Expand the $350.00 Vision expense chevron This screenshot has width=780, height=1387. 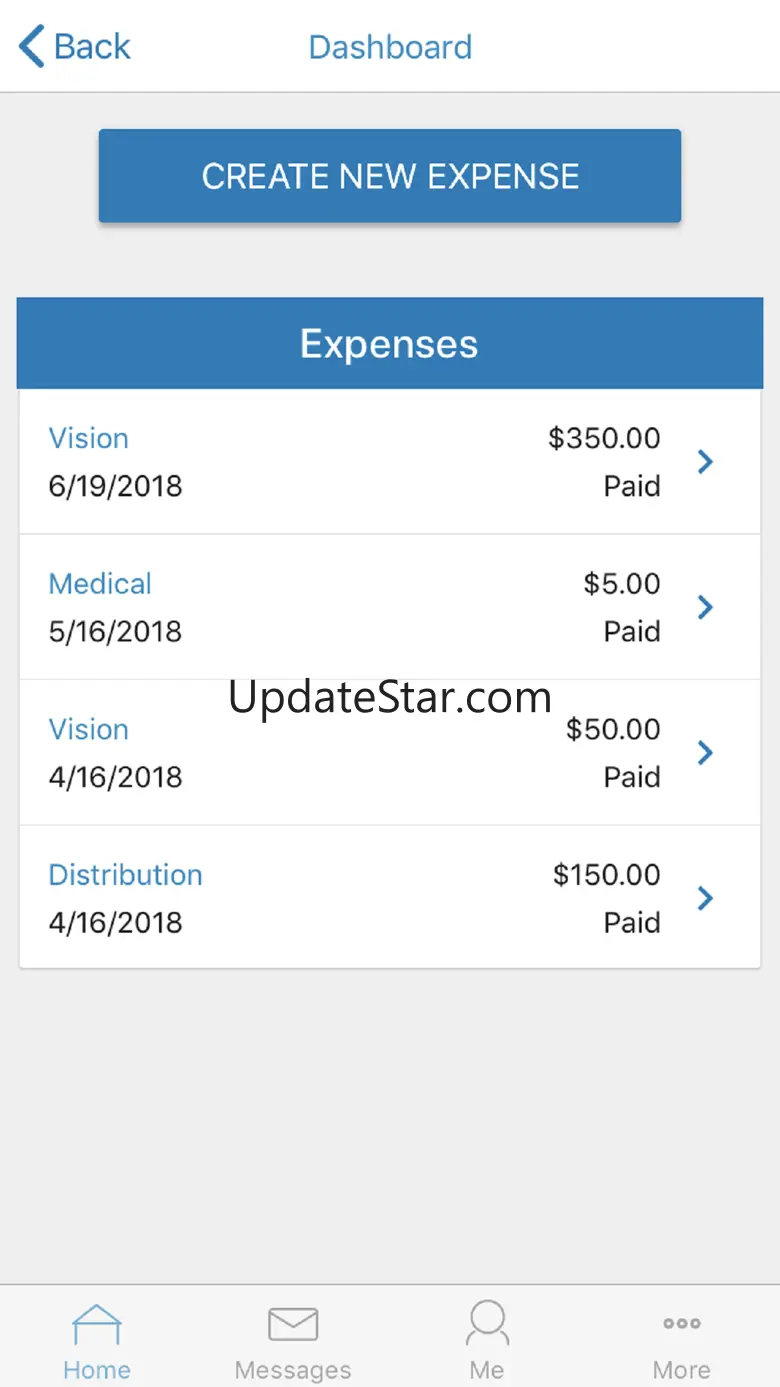point(705,462)
